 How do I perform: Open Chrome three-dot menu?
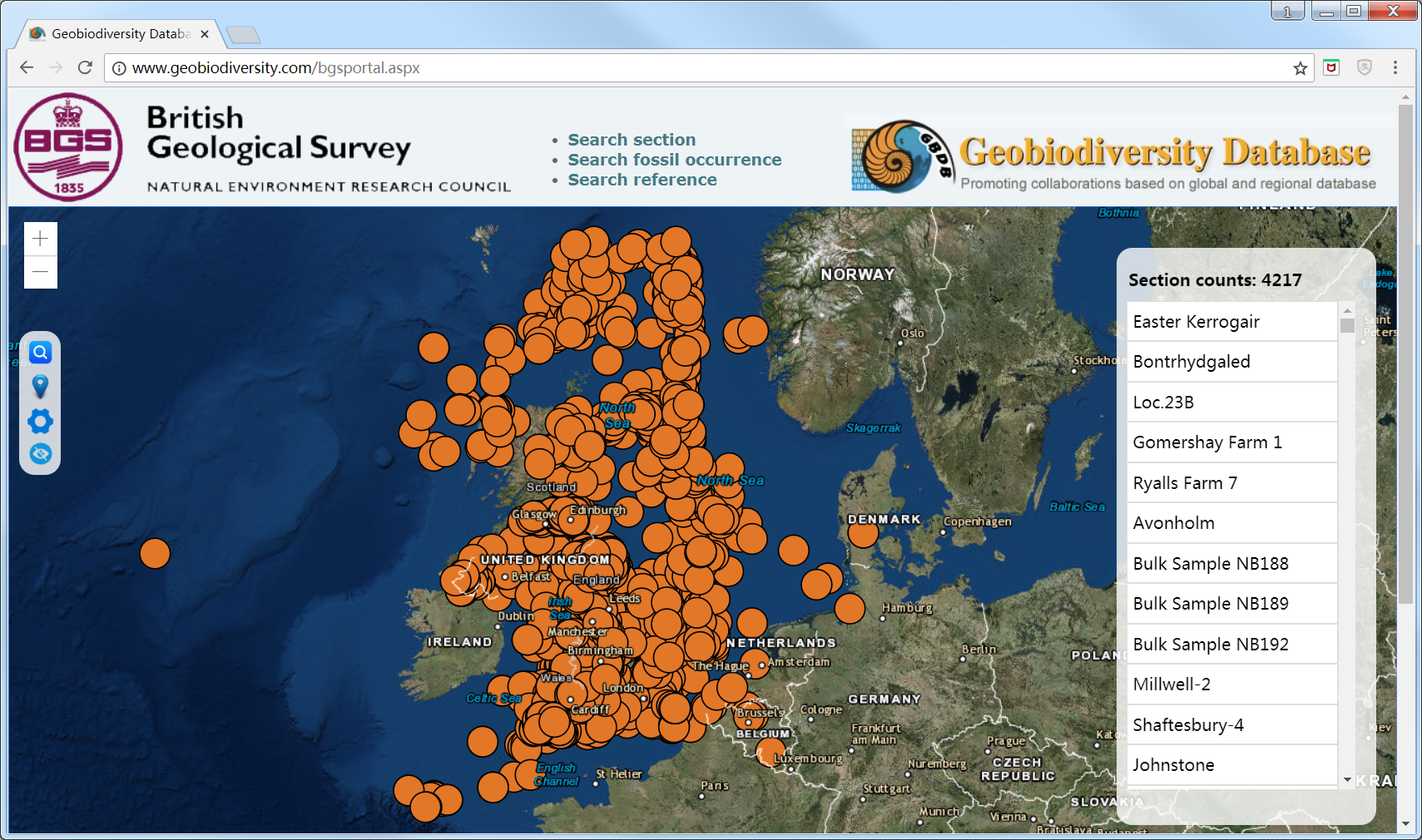[x=1395, y=67]
